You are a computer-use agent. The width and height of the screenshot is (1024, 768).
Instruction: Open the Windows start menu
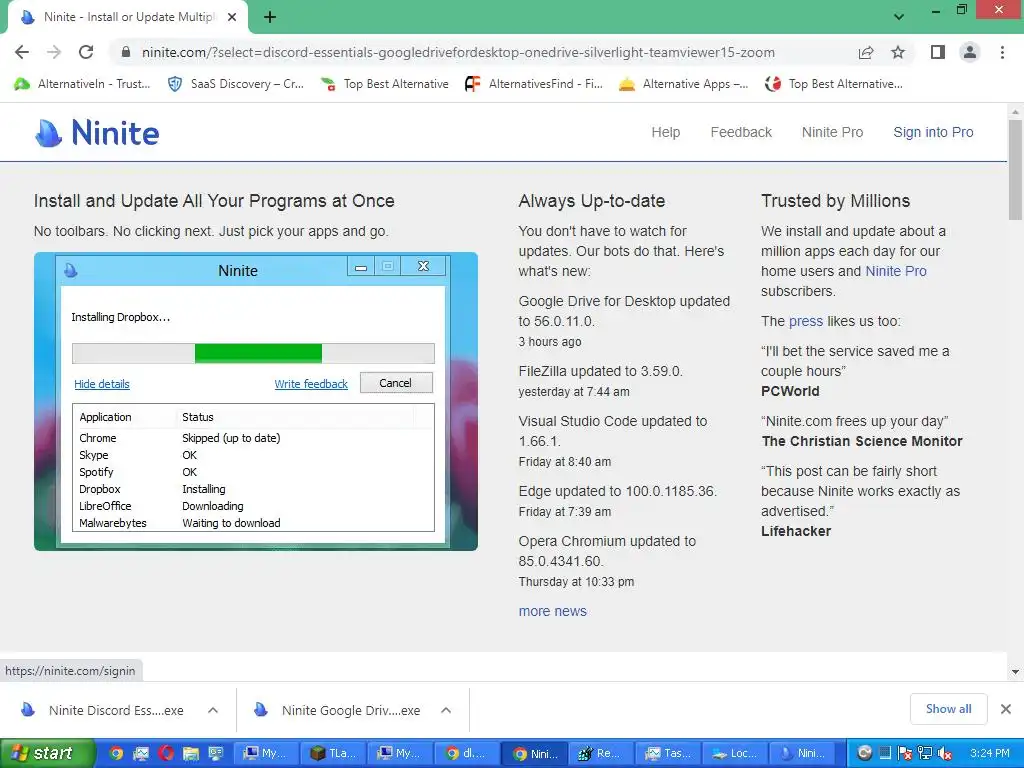coord(48,754)
